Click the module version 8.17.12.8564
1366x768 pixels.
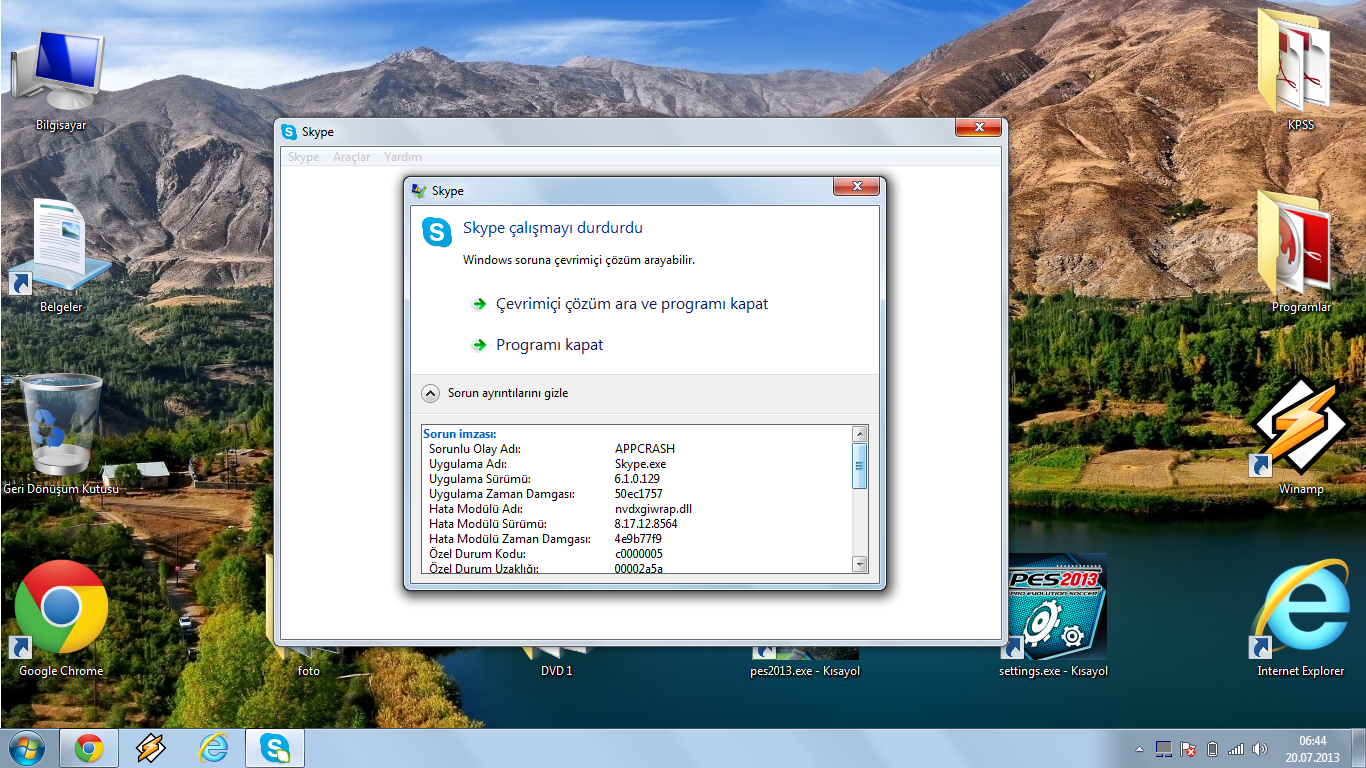tap(646, 524)
